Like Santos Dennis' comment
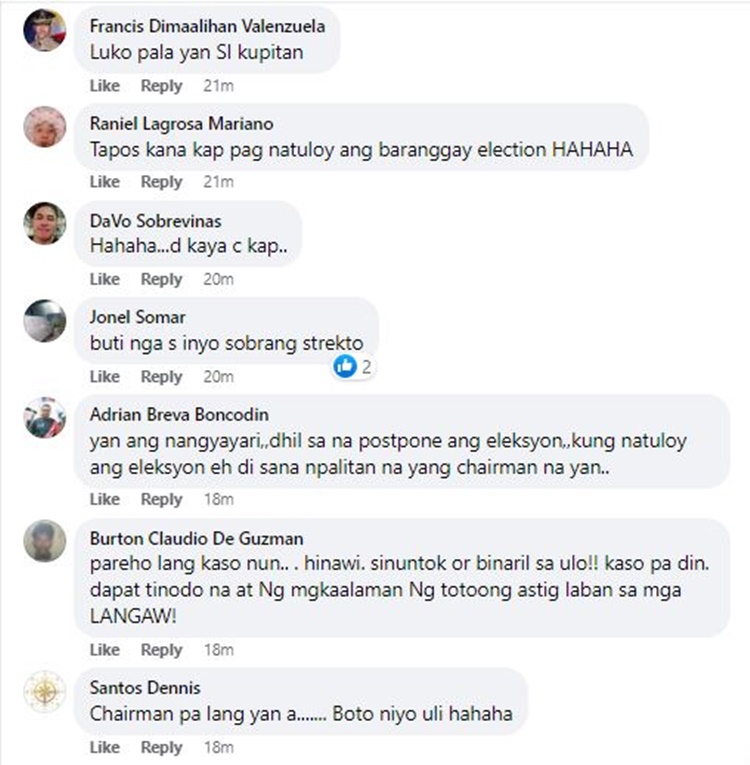The image size is (750, 765). 105,747
